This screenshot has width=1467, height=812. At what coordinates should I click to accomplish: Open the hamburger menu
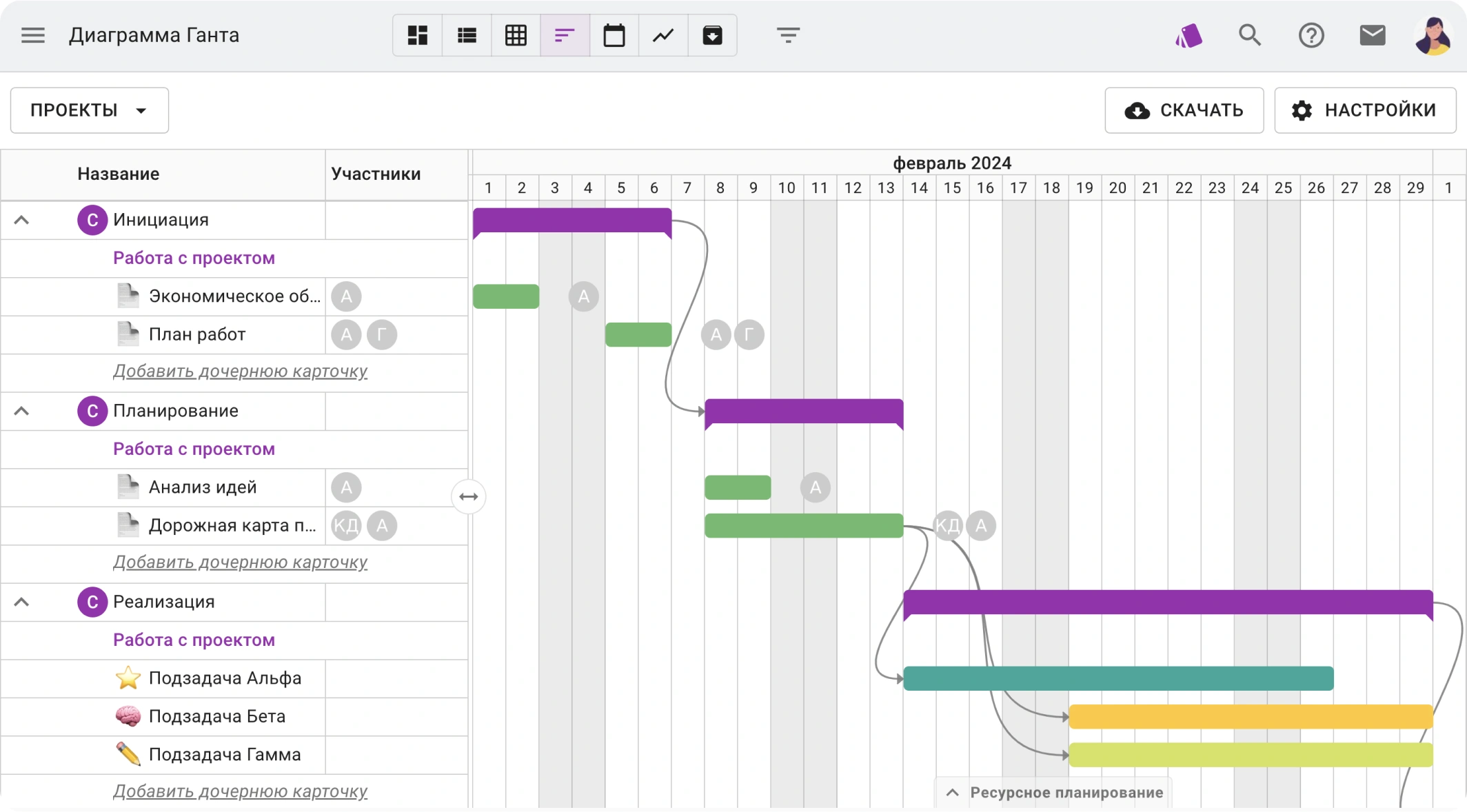(32, 35)
